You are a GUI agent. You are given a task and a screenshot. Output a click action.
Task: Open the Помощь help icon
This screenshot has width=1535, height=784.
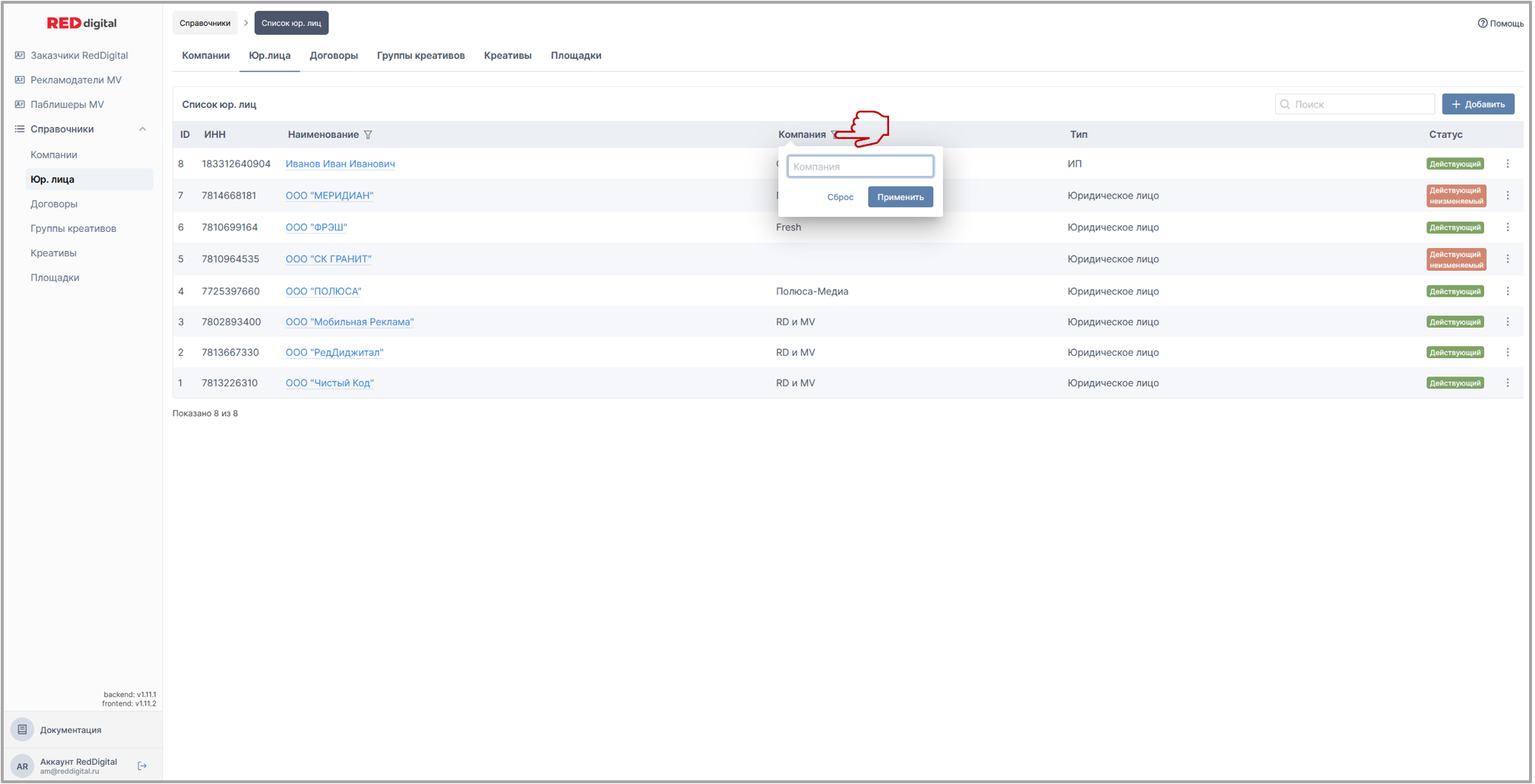tap(1482, 23)
